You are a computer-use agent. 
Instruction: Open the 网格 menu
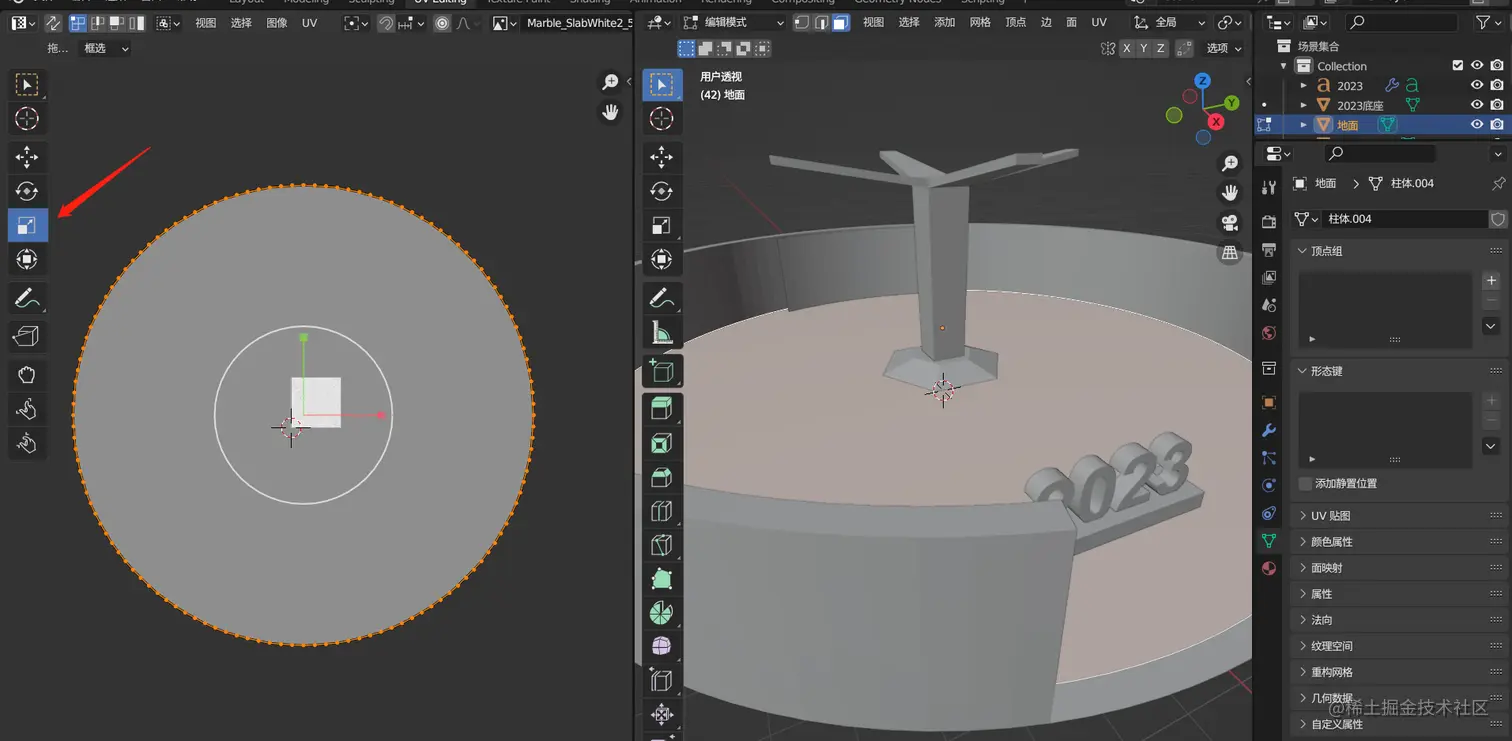[x=980, y=22]
